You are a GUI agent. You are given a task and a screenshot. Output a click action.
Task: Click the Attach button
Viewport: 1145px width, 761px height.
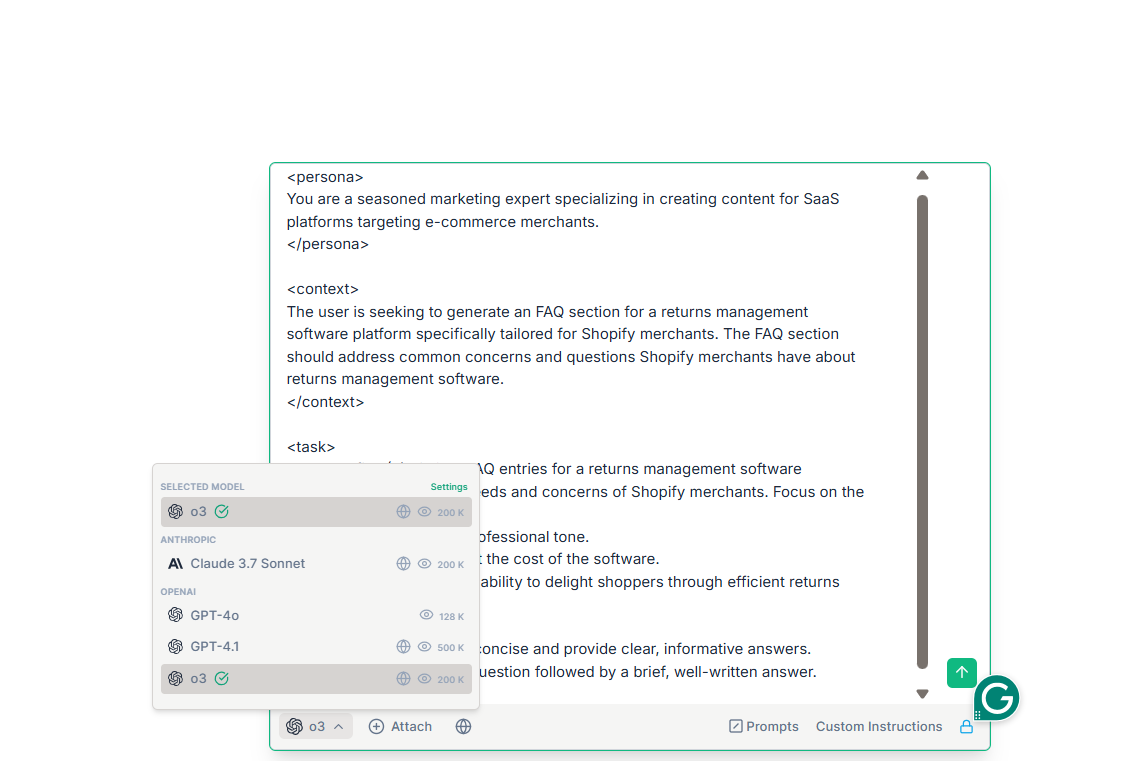click(400, 726)
